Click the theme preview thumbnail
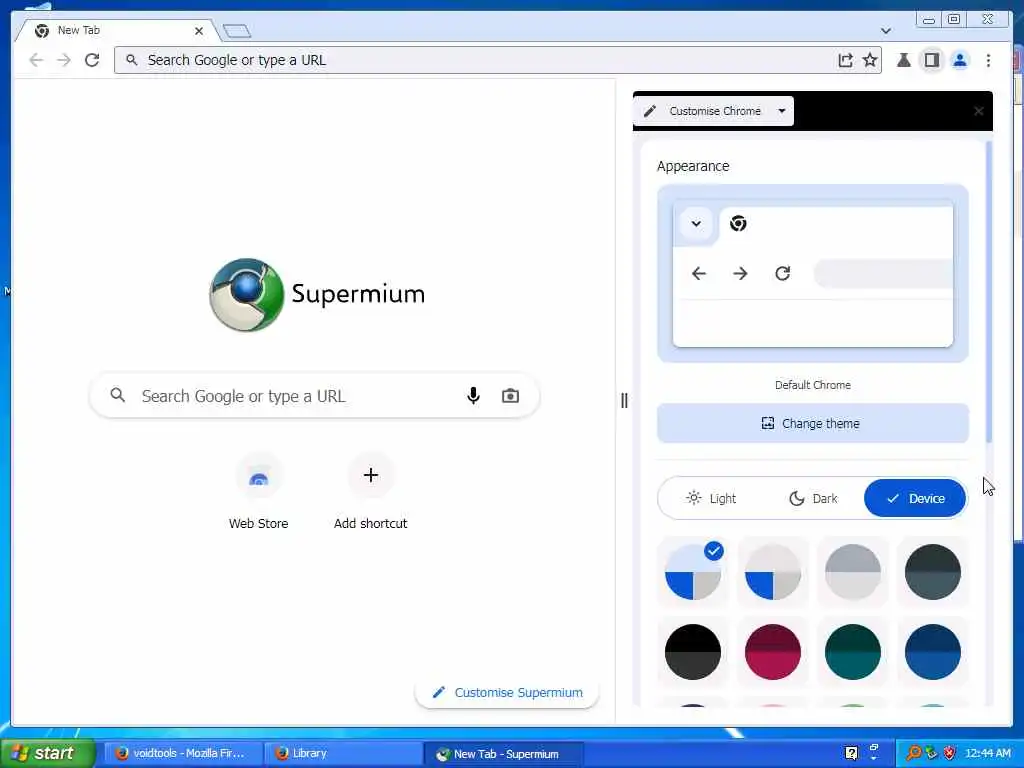 [812, 274]
